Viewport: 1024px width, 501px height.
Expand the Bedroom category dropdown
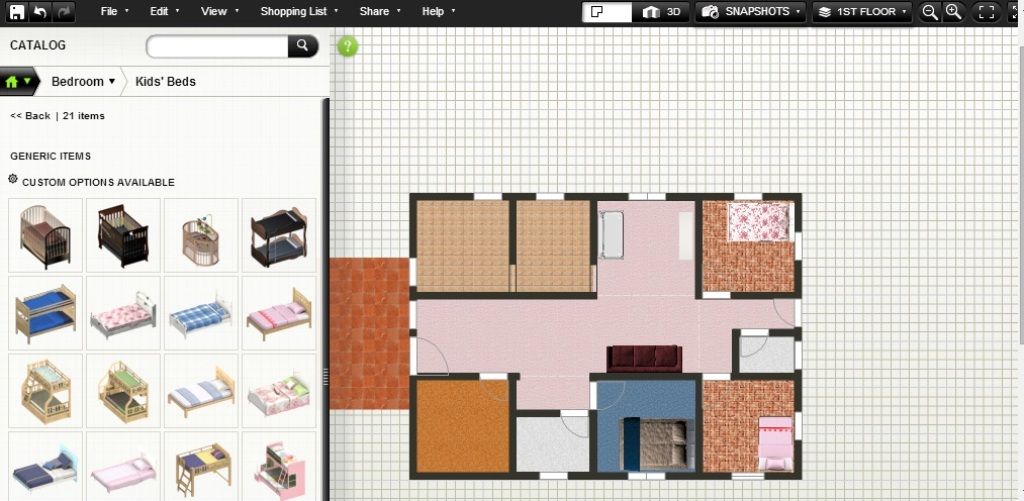tap(83, 82)
